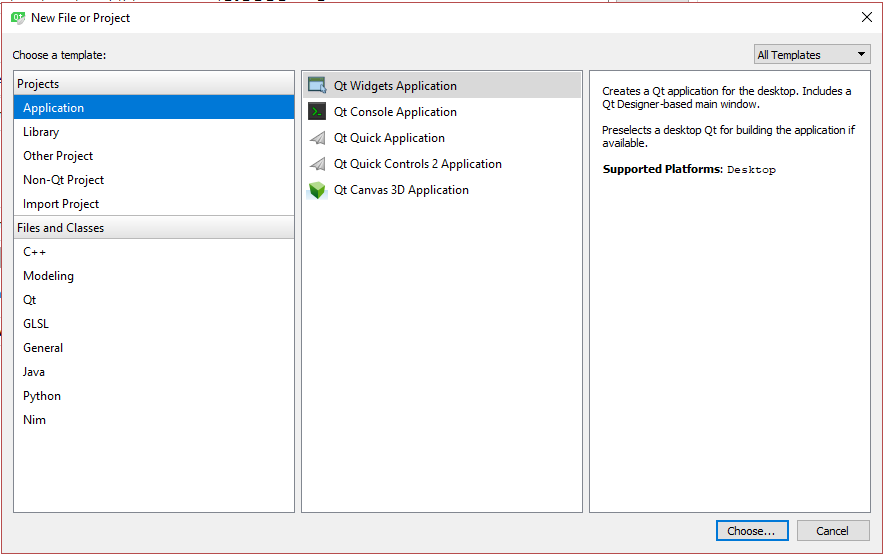Close the New File or Project dialog

[x=866, y=17]
